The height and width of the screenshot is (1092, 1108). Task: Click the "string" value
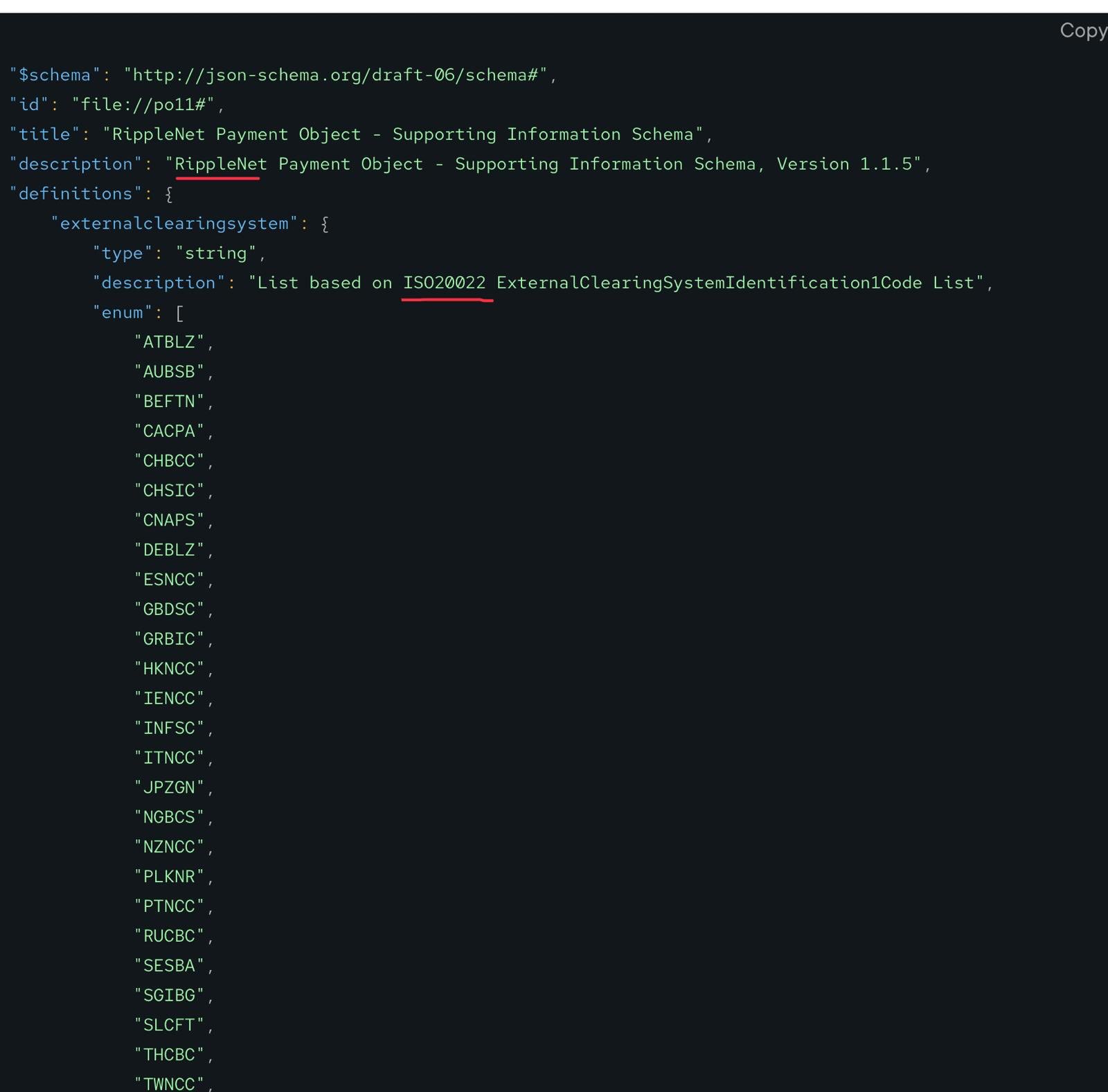coord(216,253)
